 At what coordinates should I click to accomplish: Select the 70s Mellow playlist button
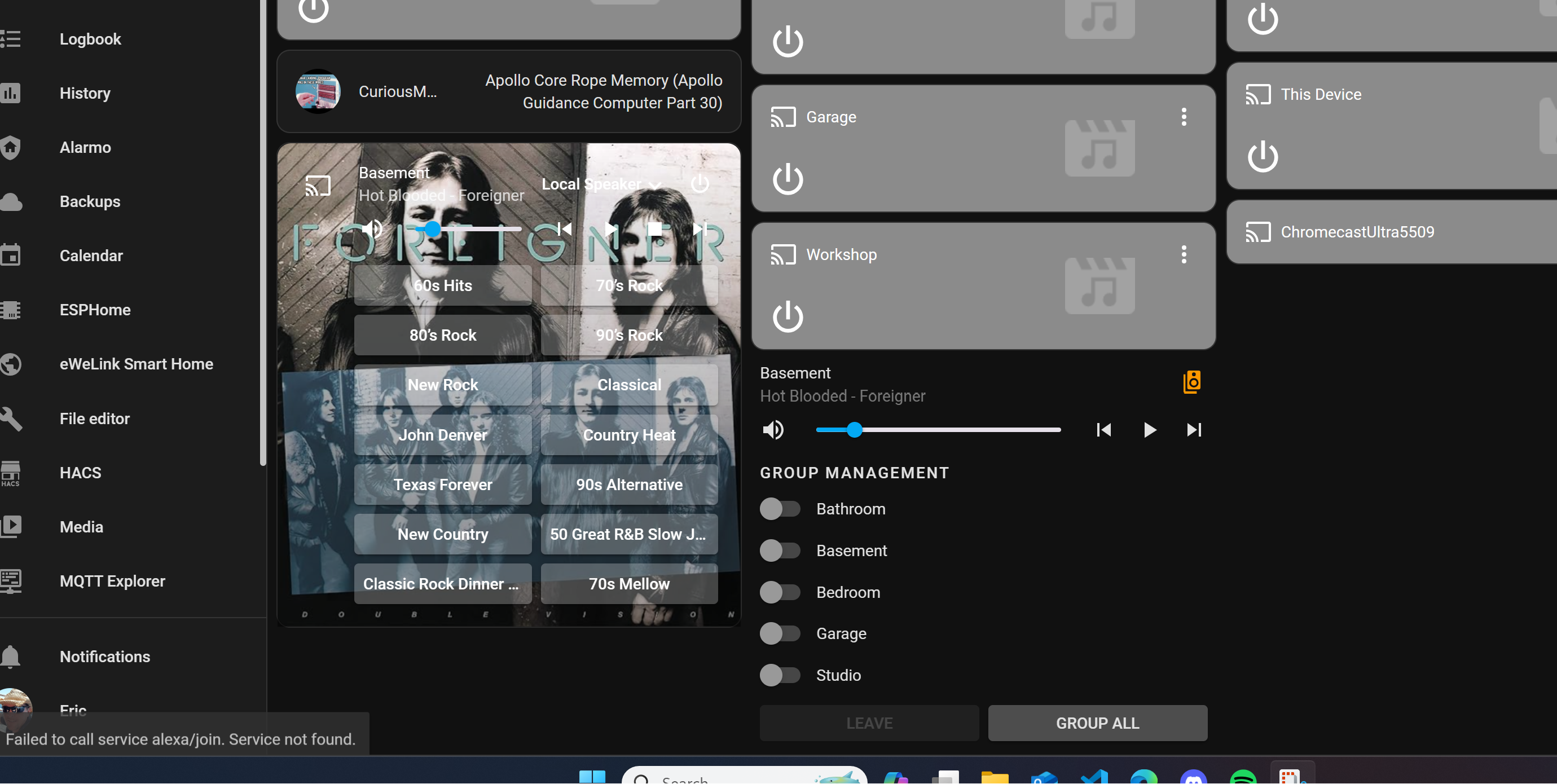coord(628,583)
